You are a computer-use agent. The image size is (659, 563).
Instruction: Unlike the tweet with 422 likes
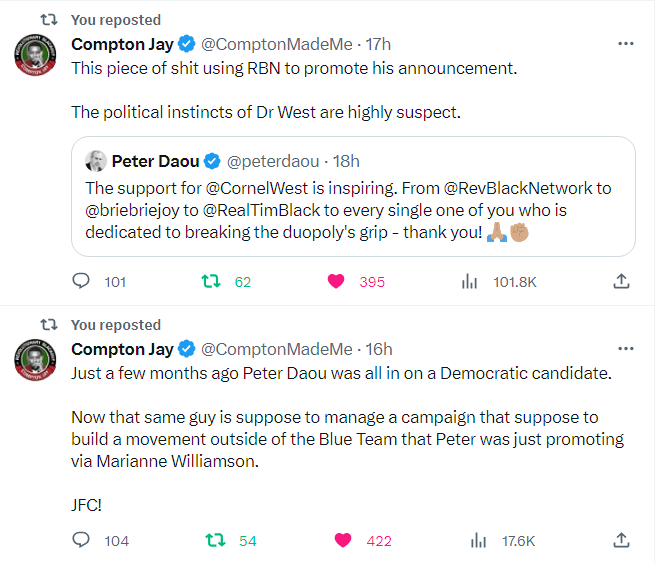coord(343,541)
